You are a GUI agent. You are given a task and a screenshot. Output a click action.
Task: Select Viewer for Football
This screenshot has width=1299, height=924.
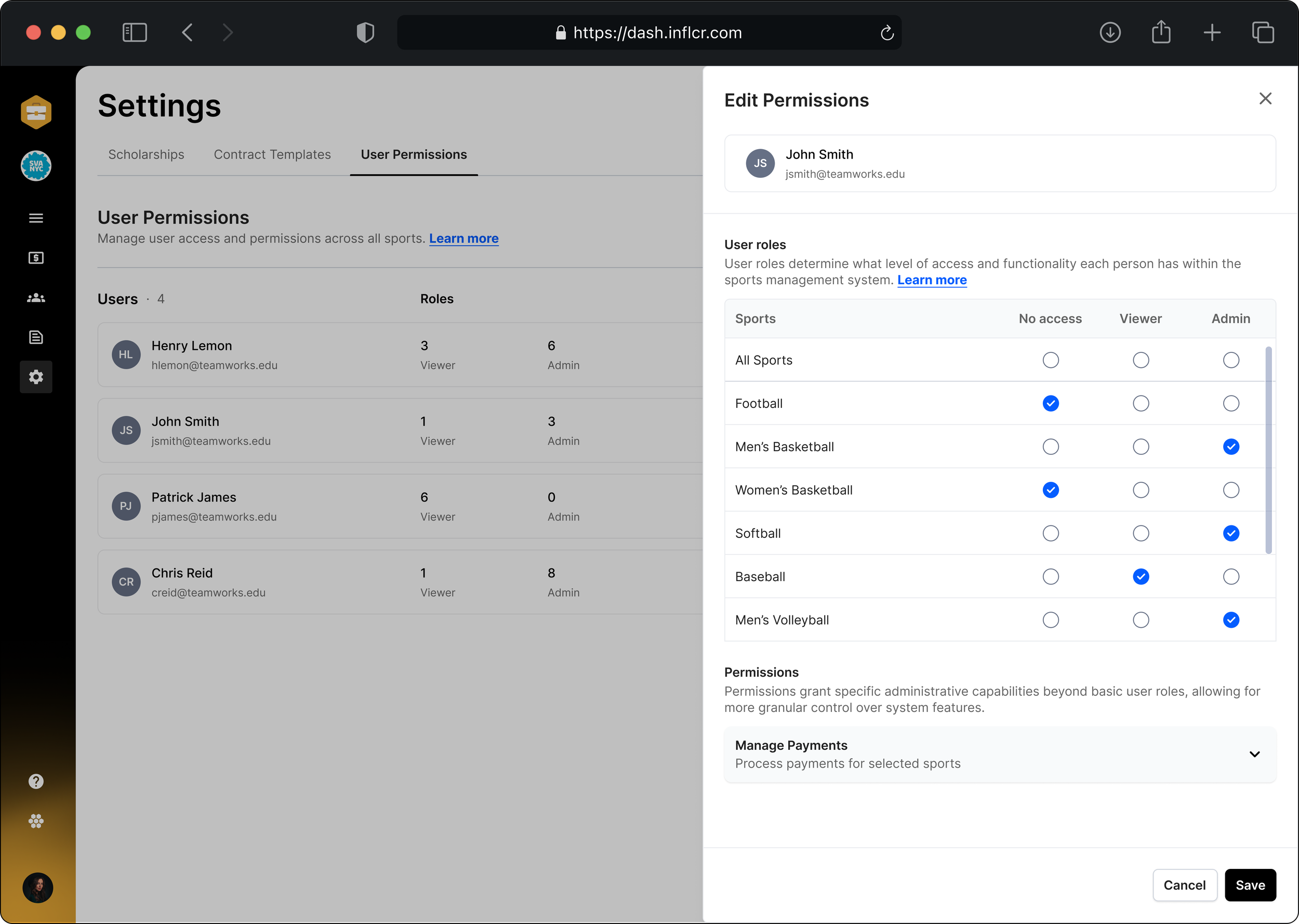point(1141,403)
